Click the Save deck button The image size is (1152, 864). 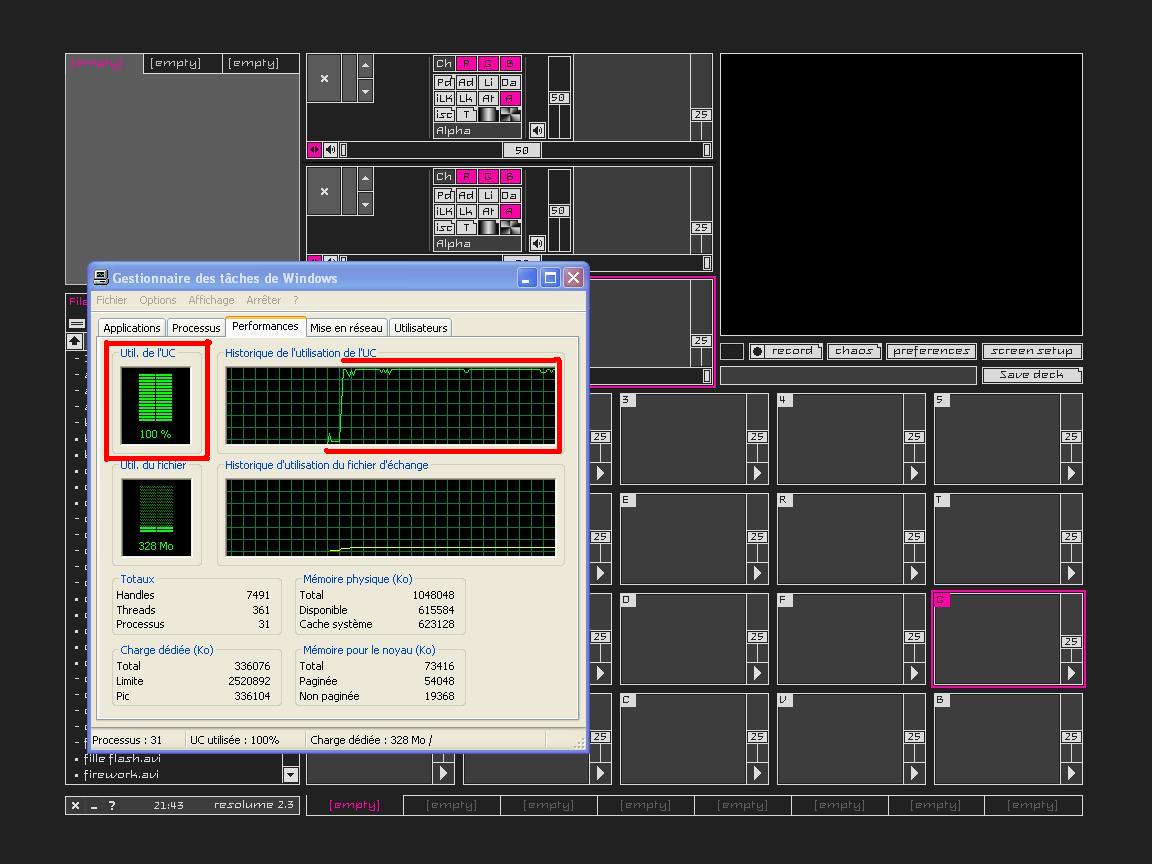click(1032, 375)
